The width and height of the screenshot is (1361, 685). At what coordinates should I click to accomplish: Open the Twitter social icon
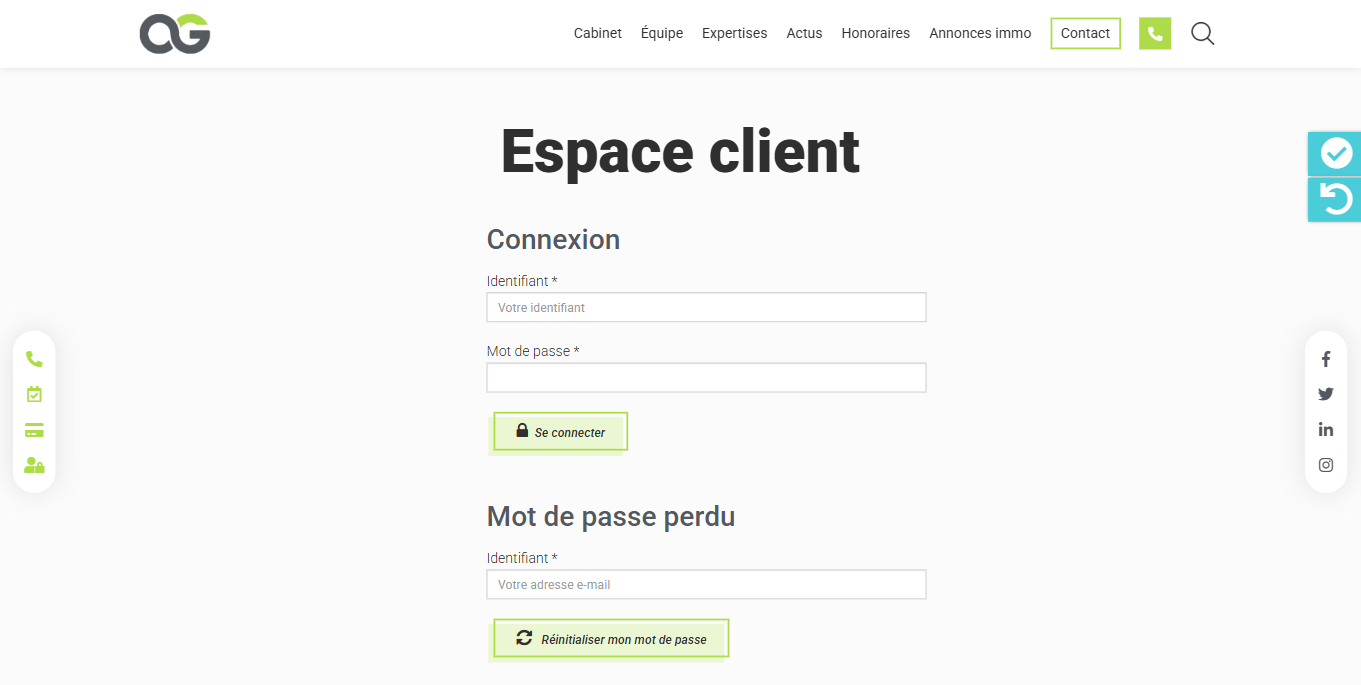click(x=1326, y=394)
